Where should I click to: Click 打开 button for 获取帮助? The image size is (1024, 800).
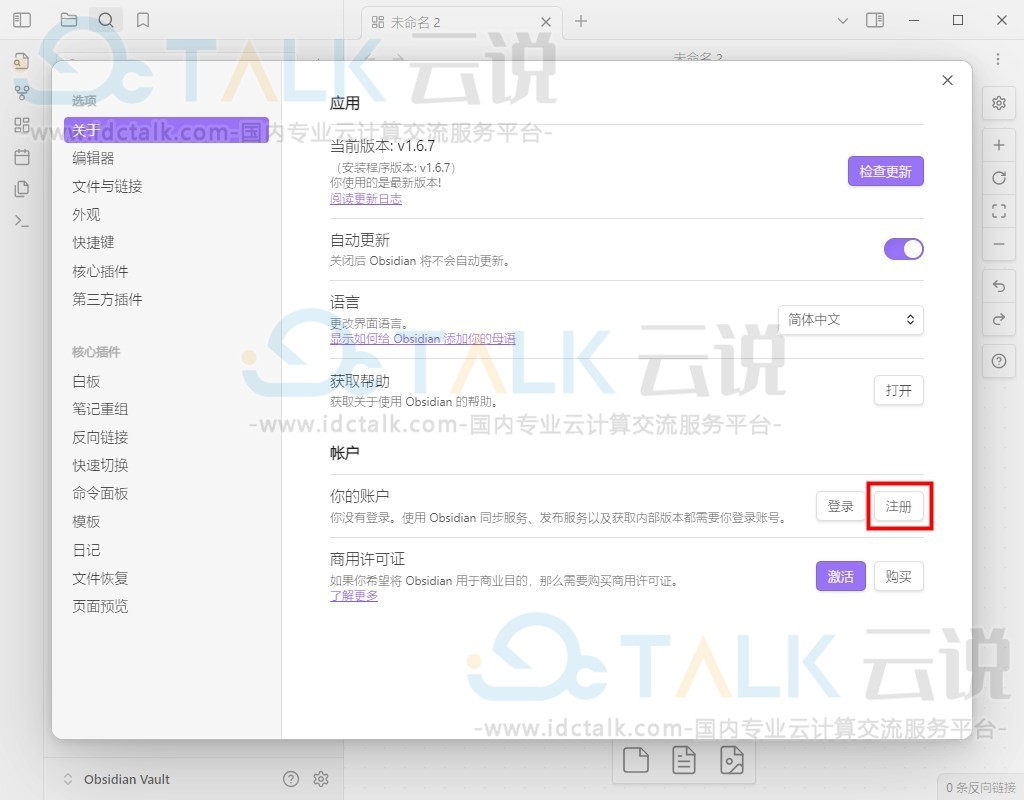pos(899,391)
